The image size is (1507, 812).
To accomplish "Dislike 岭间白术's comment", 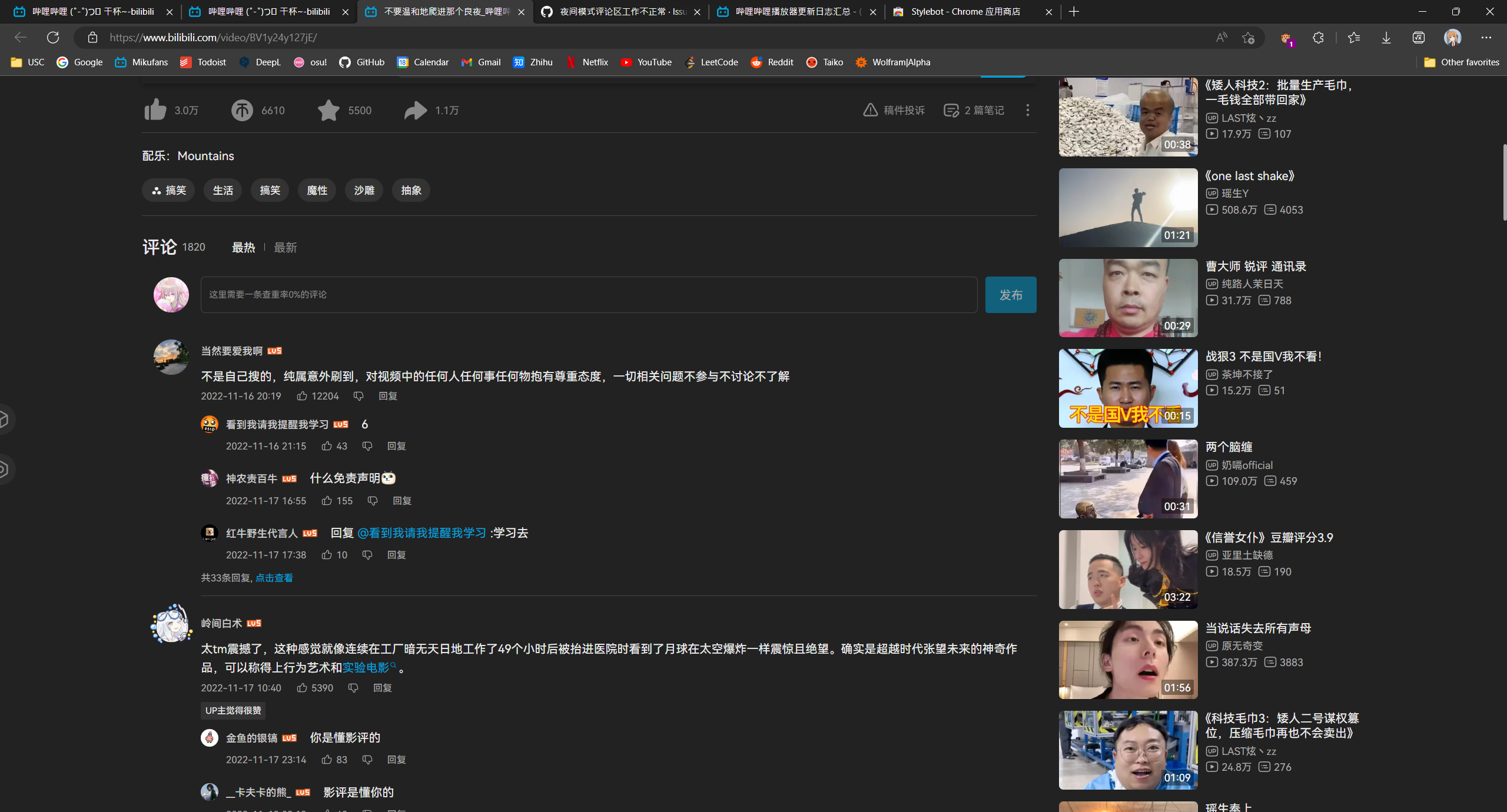I will coord(352,688).
